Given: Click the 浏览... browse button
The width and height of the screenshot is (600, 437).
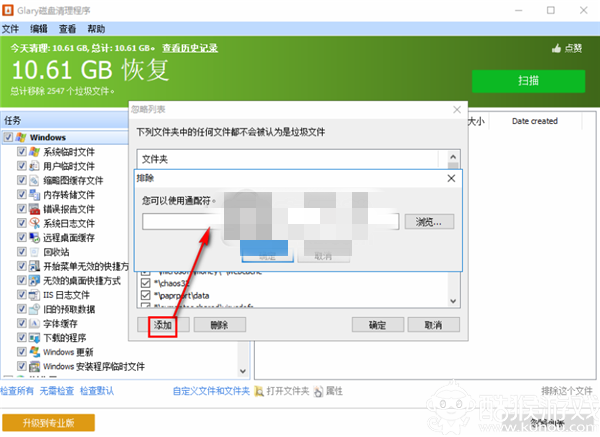Looking at the screenshot, I should click(429, 222).
